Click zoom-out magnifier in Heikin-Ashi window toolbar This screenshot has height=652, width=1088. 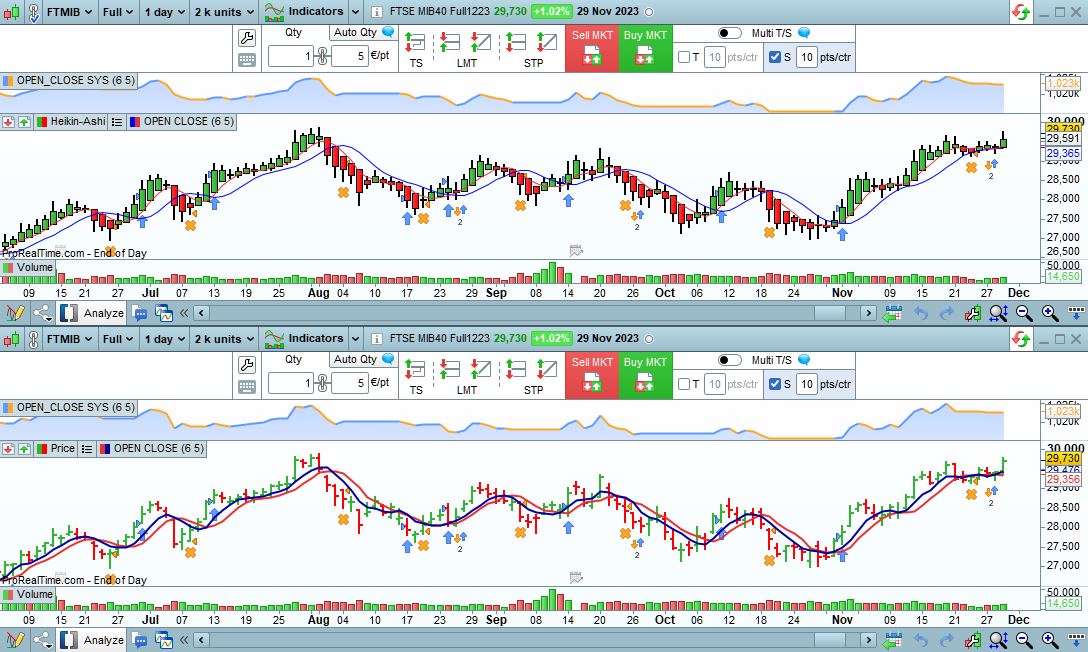click(1024, 314)
